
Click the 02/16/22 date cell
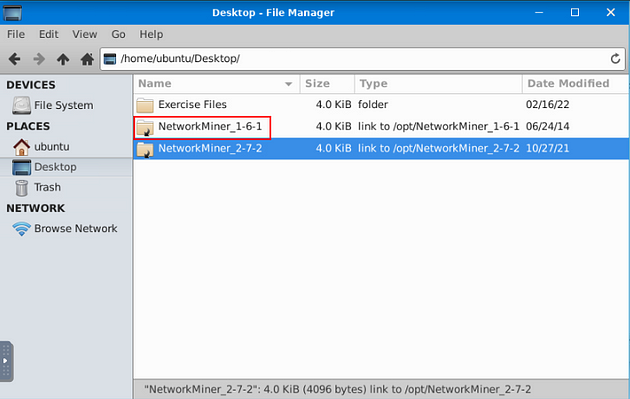tap(547, 104)
